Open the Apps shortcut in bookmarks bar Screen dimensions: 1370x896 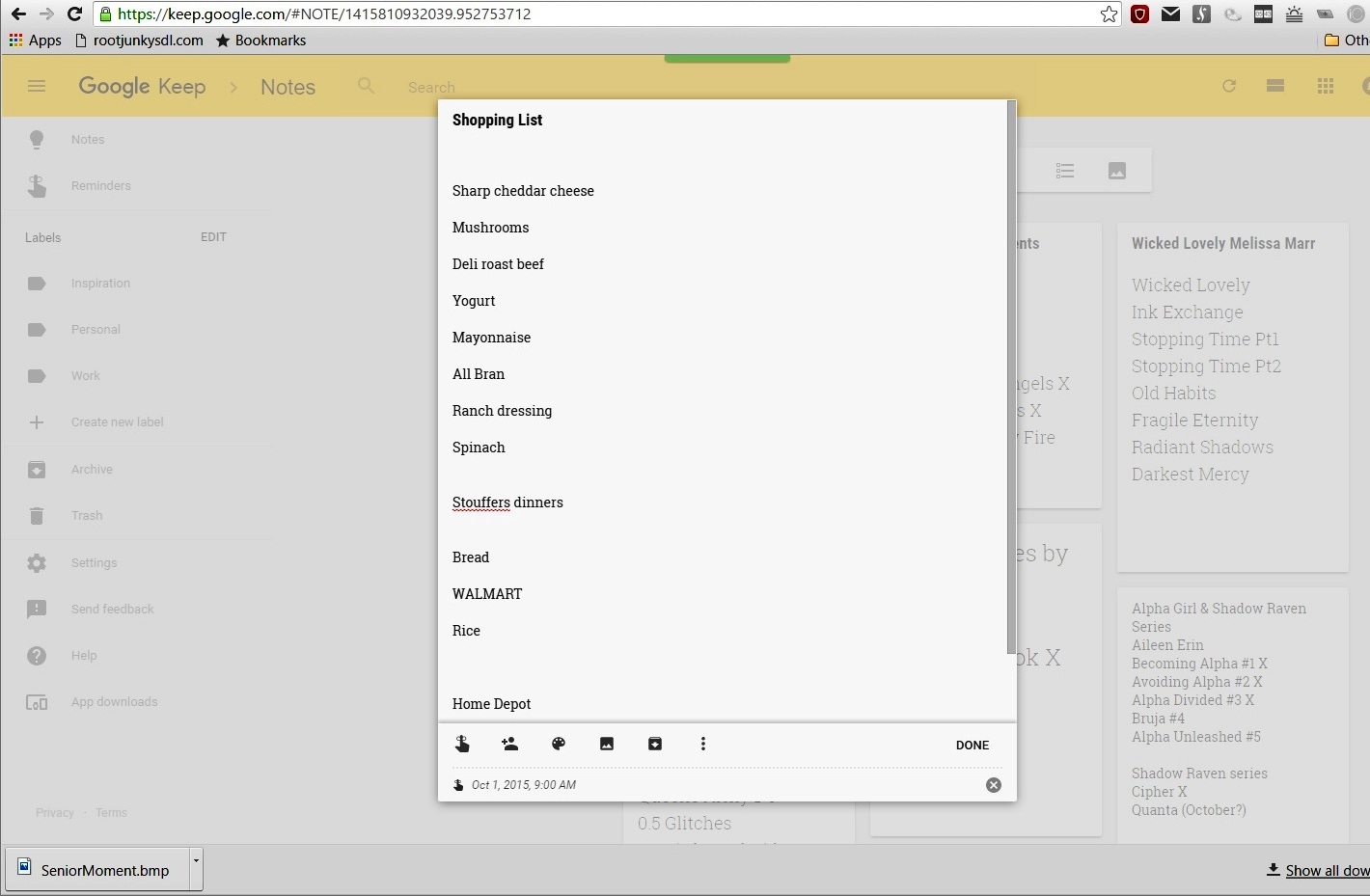pos(35,41)
